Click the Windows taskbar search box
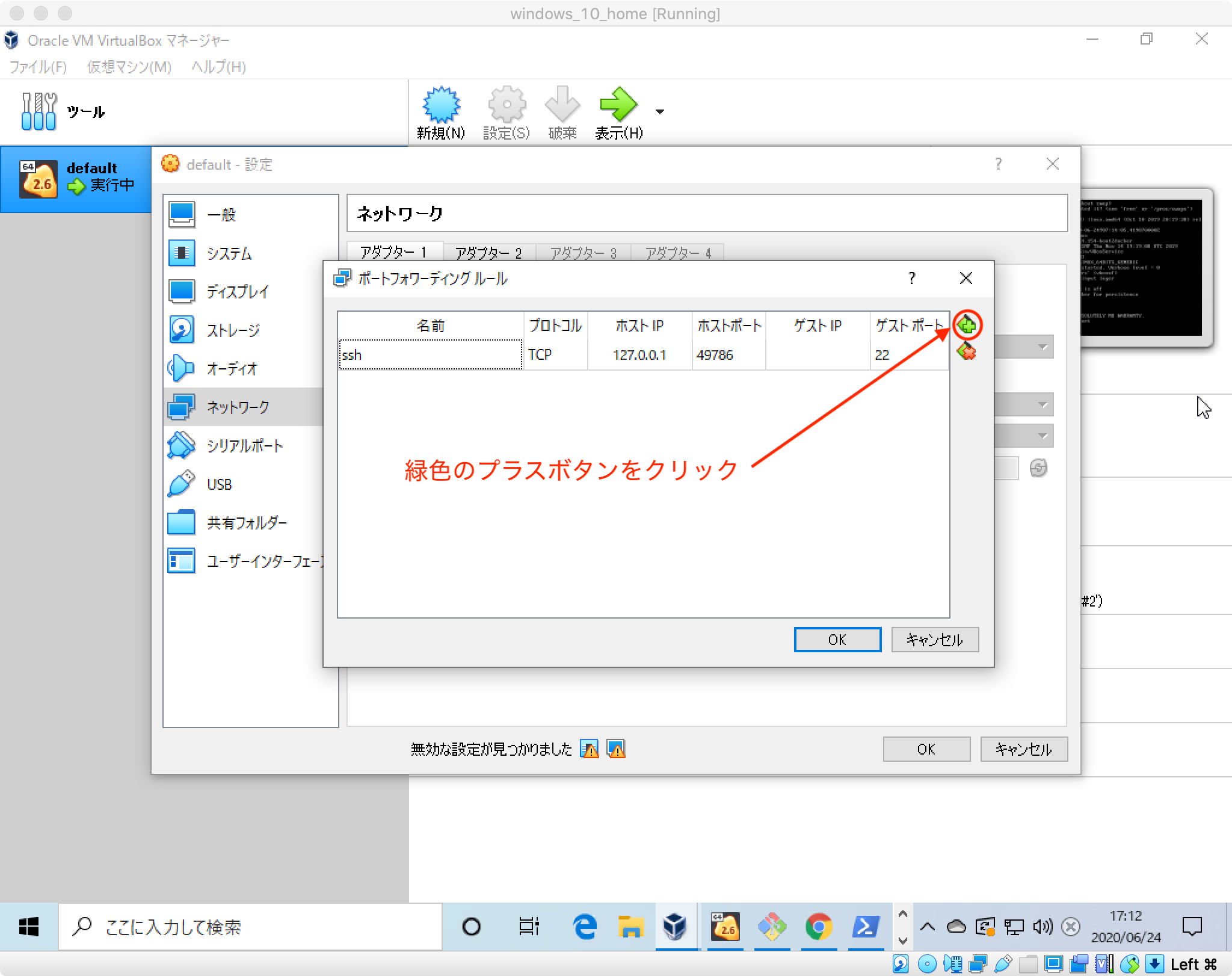The image size is (1232, 976). coord(250,927)
